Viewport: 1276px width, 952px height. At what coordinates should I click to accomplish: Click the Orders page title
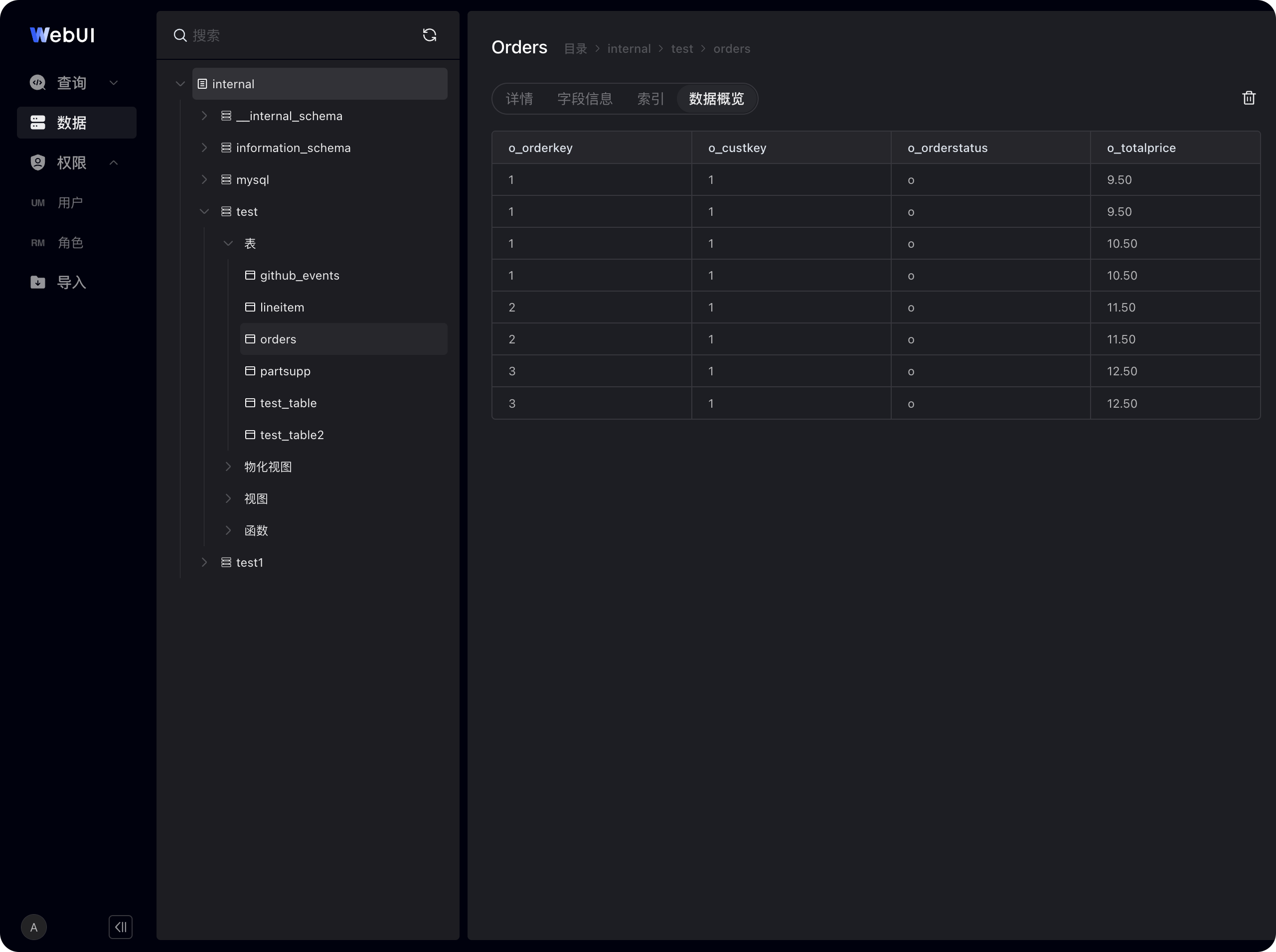tap(519, 47)
